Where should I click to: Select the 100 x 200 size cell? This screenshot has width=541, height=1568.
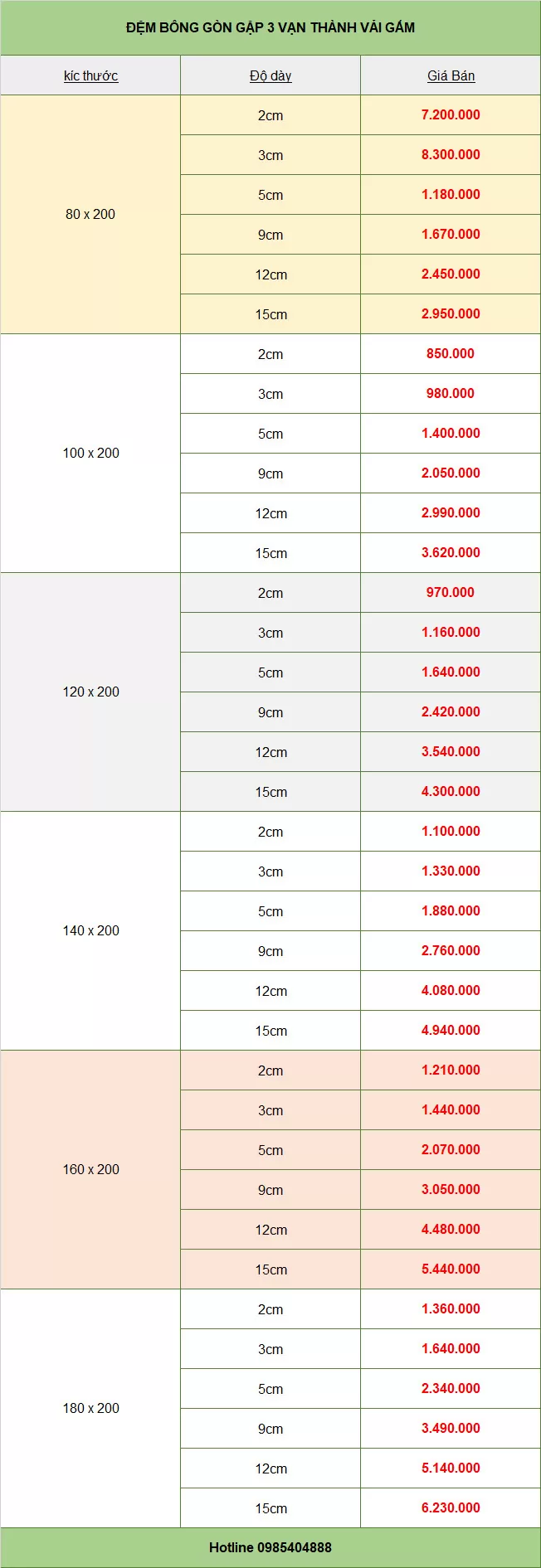click(x=90, y=453)
